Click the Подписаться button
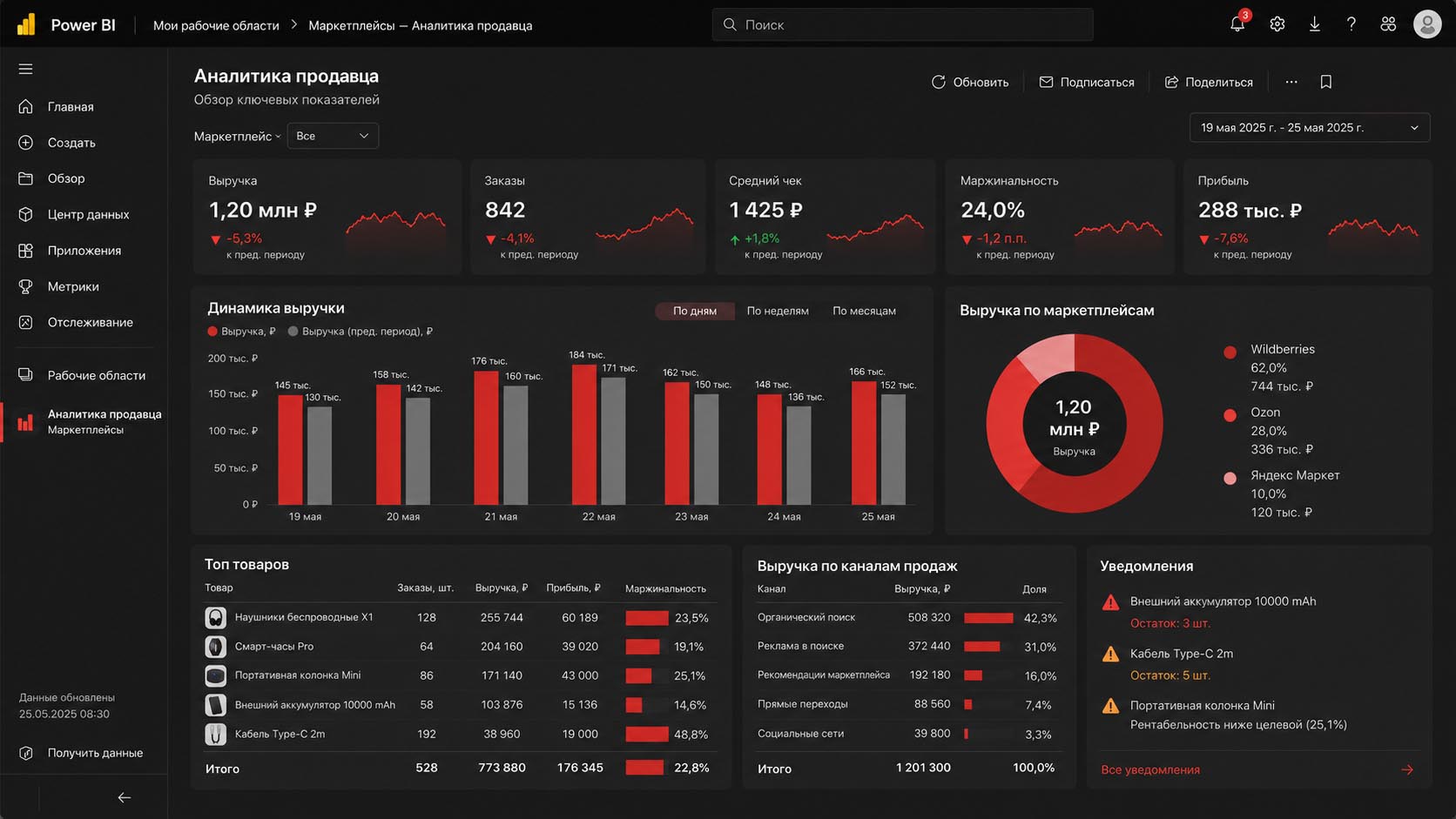The height and width of the screenshot is (819, 1456). [1087, 82]
